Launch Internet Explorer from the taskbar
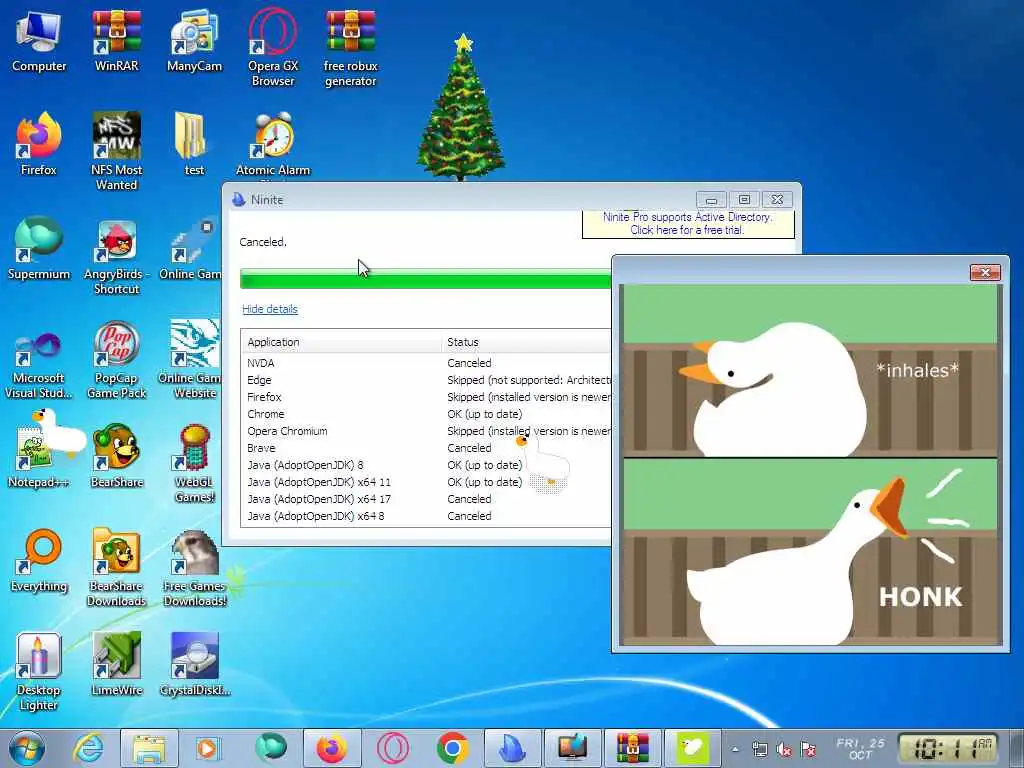Screen dimensions: 1024x768 click(x=88, y=748)
